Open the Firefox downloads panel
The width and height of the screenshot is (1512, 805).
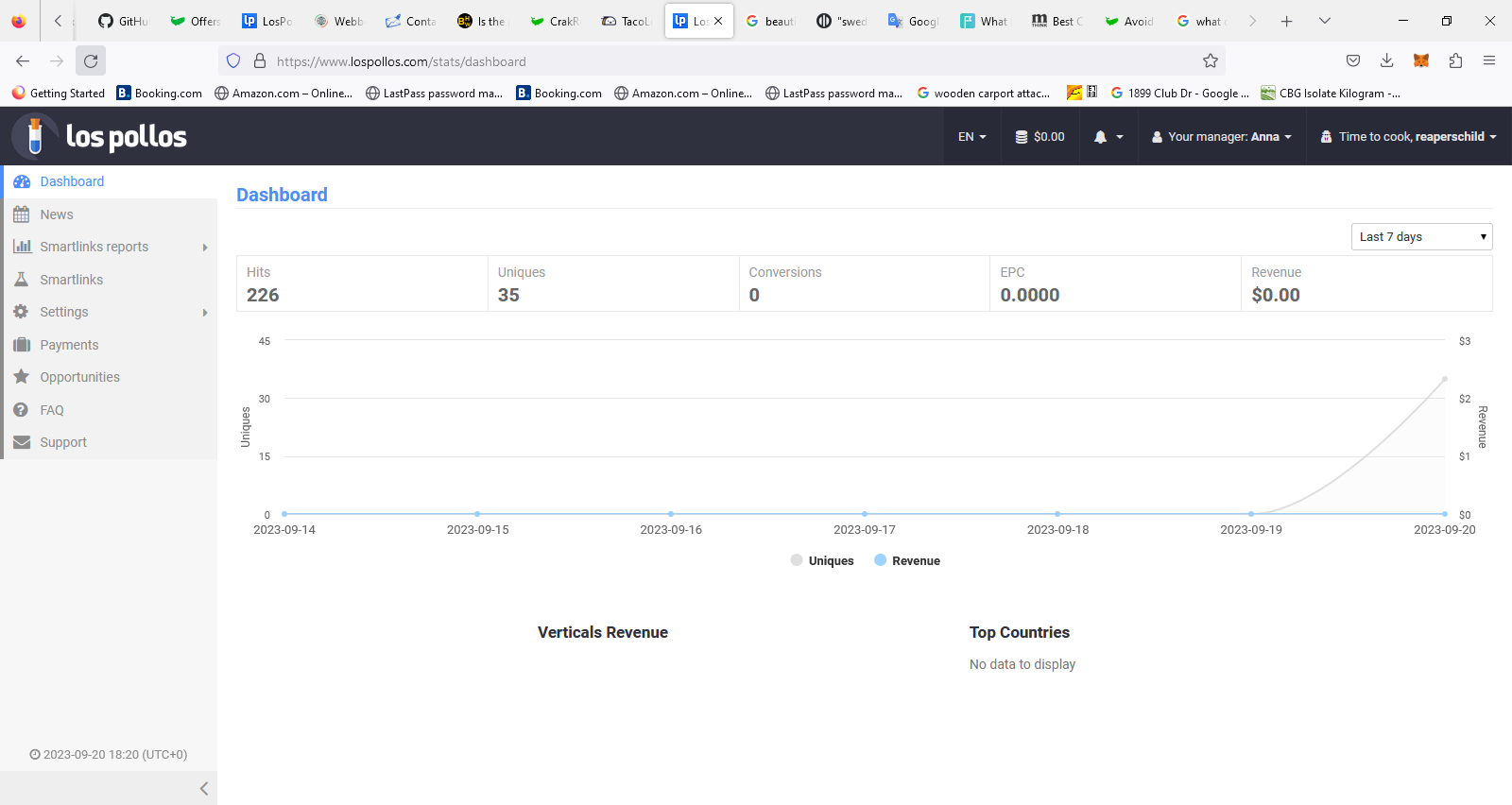tap(1387, 61)
